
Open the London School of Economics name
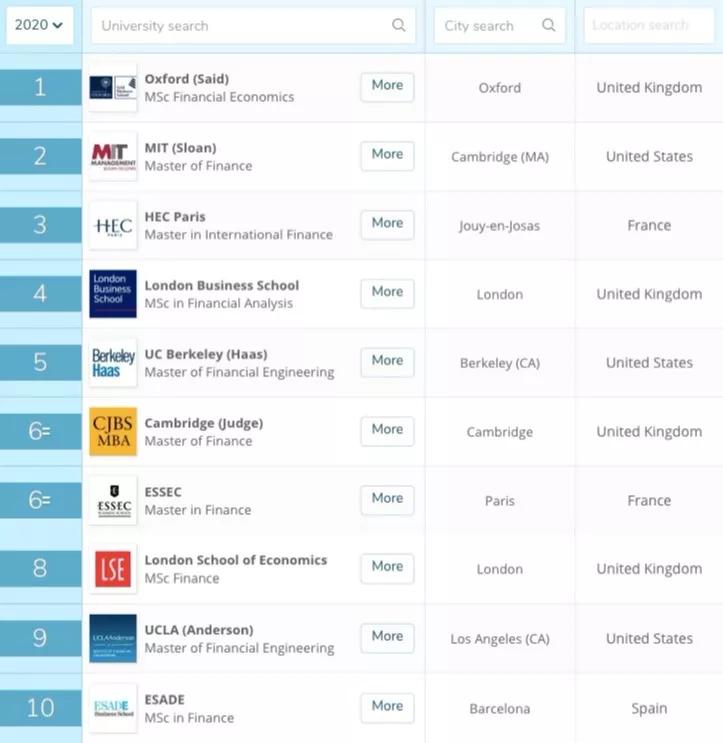[236, 560]
